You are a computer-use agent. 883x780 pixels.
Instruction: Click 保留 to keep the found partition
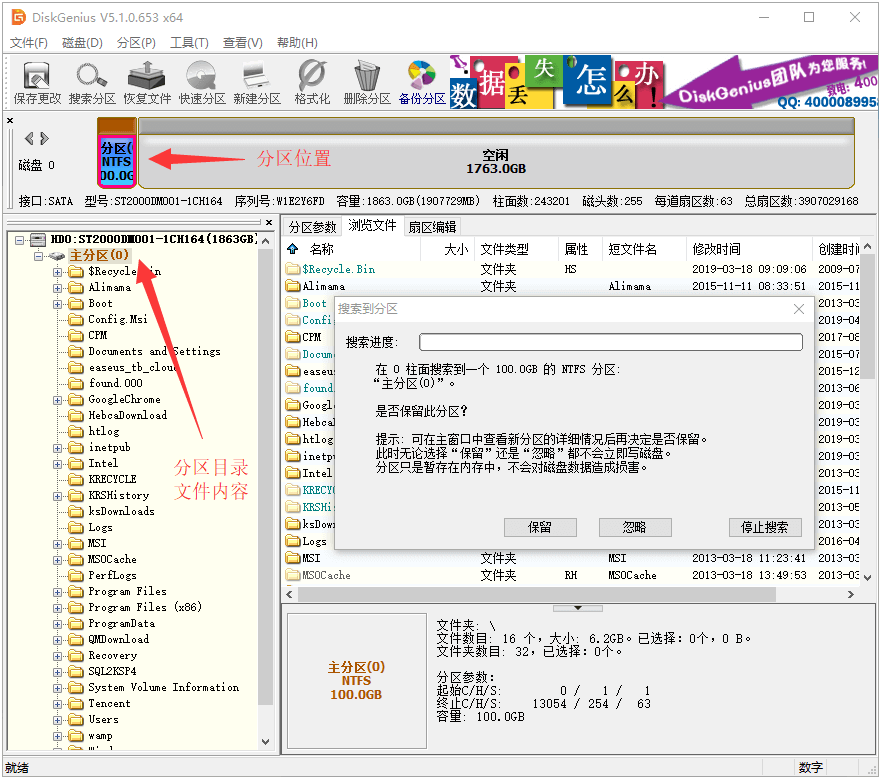[540, 527]
